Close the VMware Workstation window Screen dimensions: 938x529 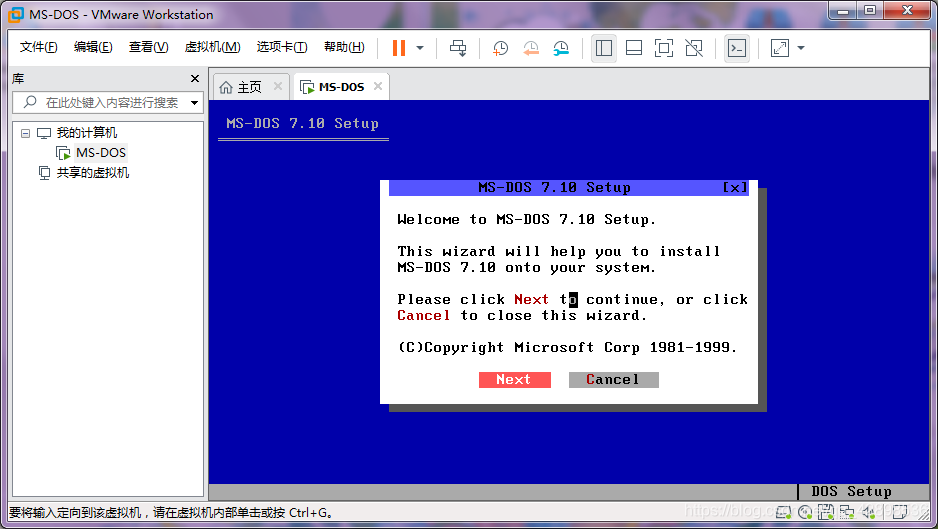click(907, 11)
